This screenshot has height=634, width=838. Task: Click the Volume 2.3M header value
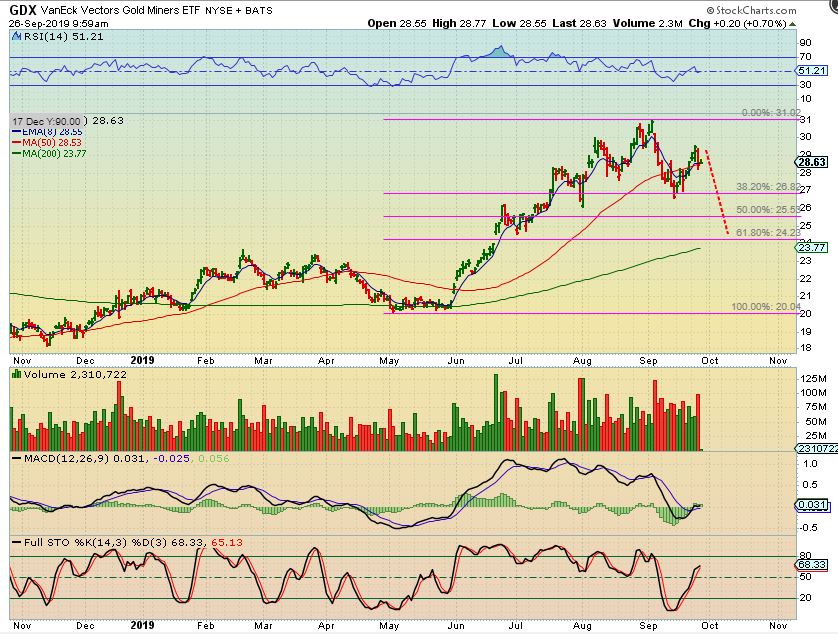point(647,24)
